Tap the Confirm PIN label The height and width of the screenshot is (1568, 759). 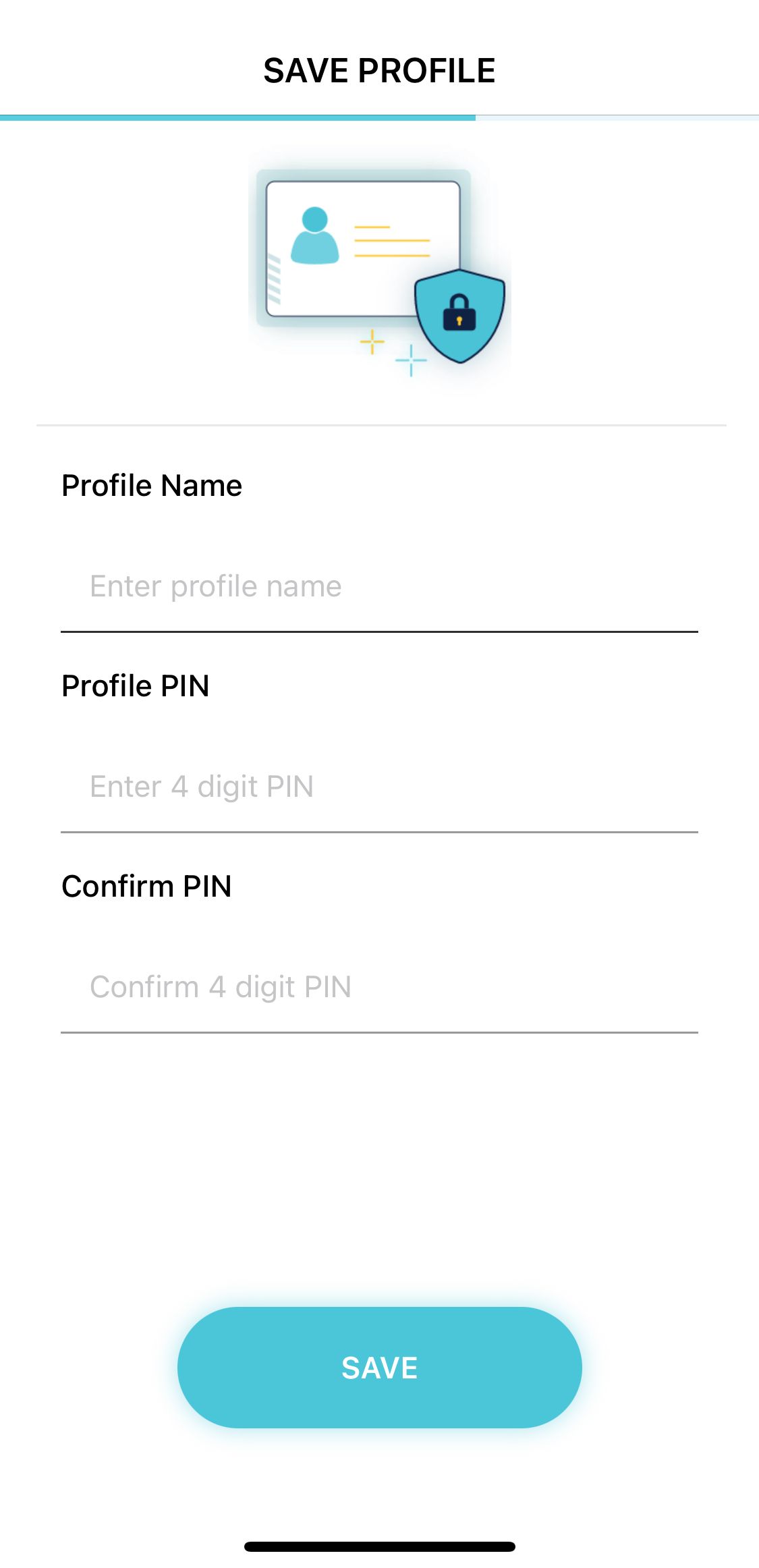pyautogui.click(x=146, y=887)
